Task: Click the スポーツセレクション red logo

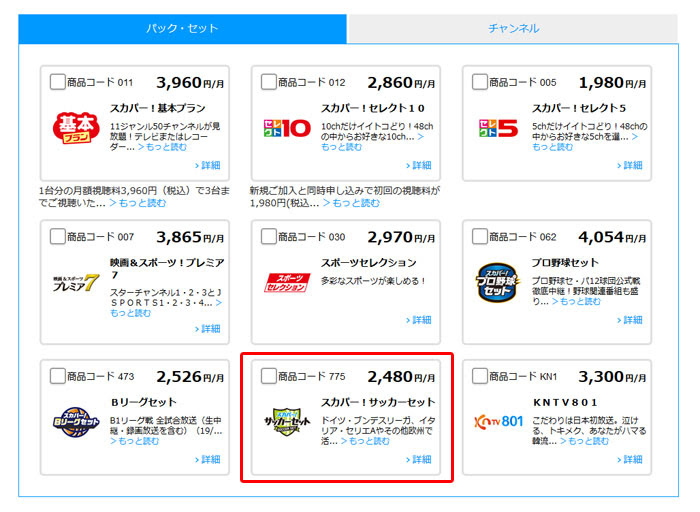Action: [287, 283]
